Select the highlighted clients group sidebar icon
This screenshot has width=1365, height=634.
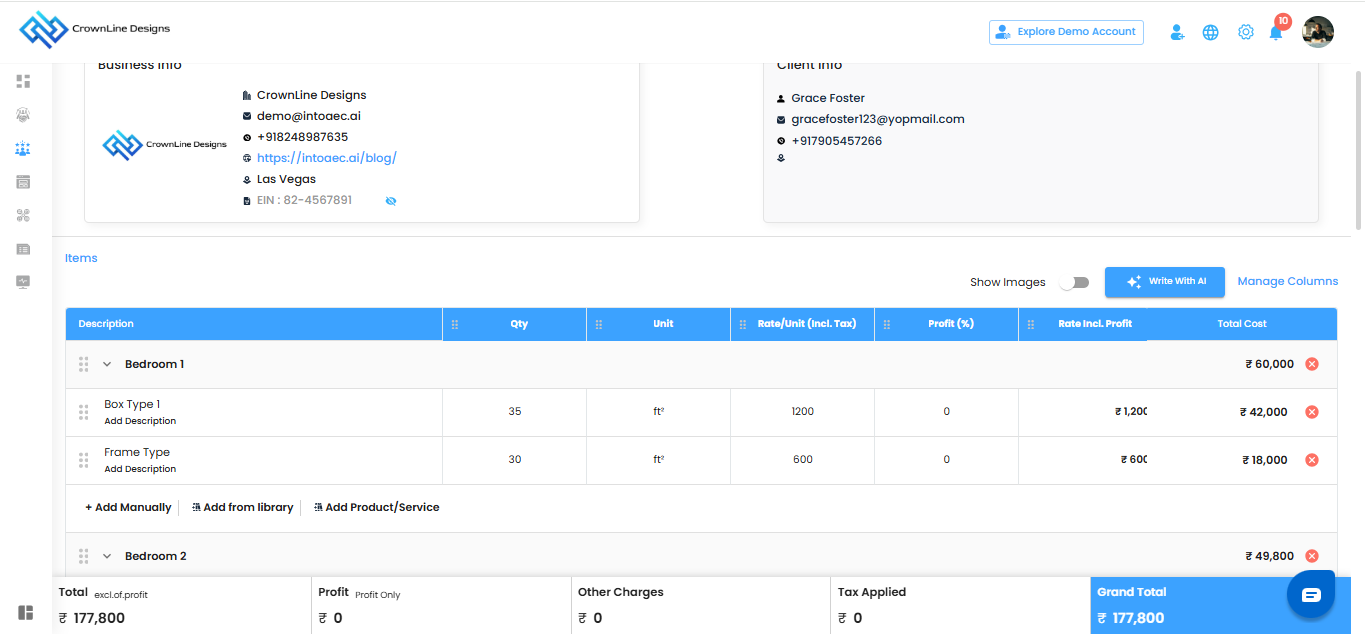[23, 148]
